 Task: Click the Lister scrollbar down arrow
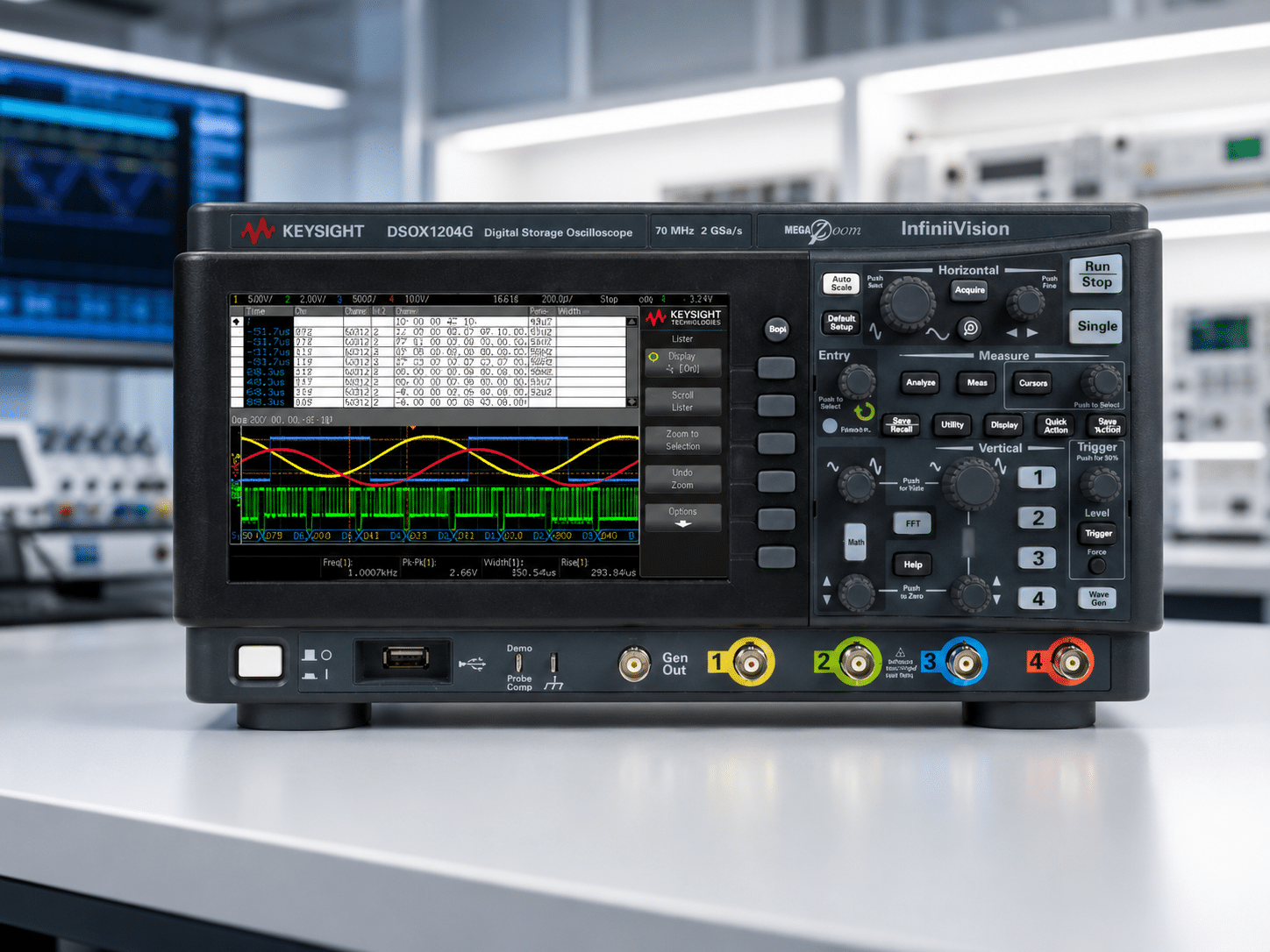tap(631, 401)
